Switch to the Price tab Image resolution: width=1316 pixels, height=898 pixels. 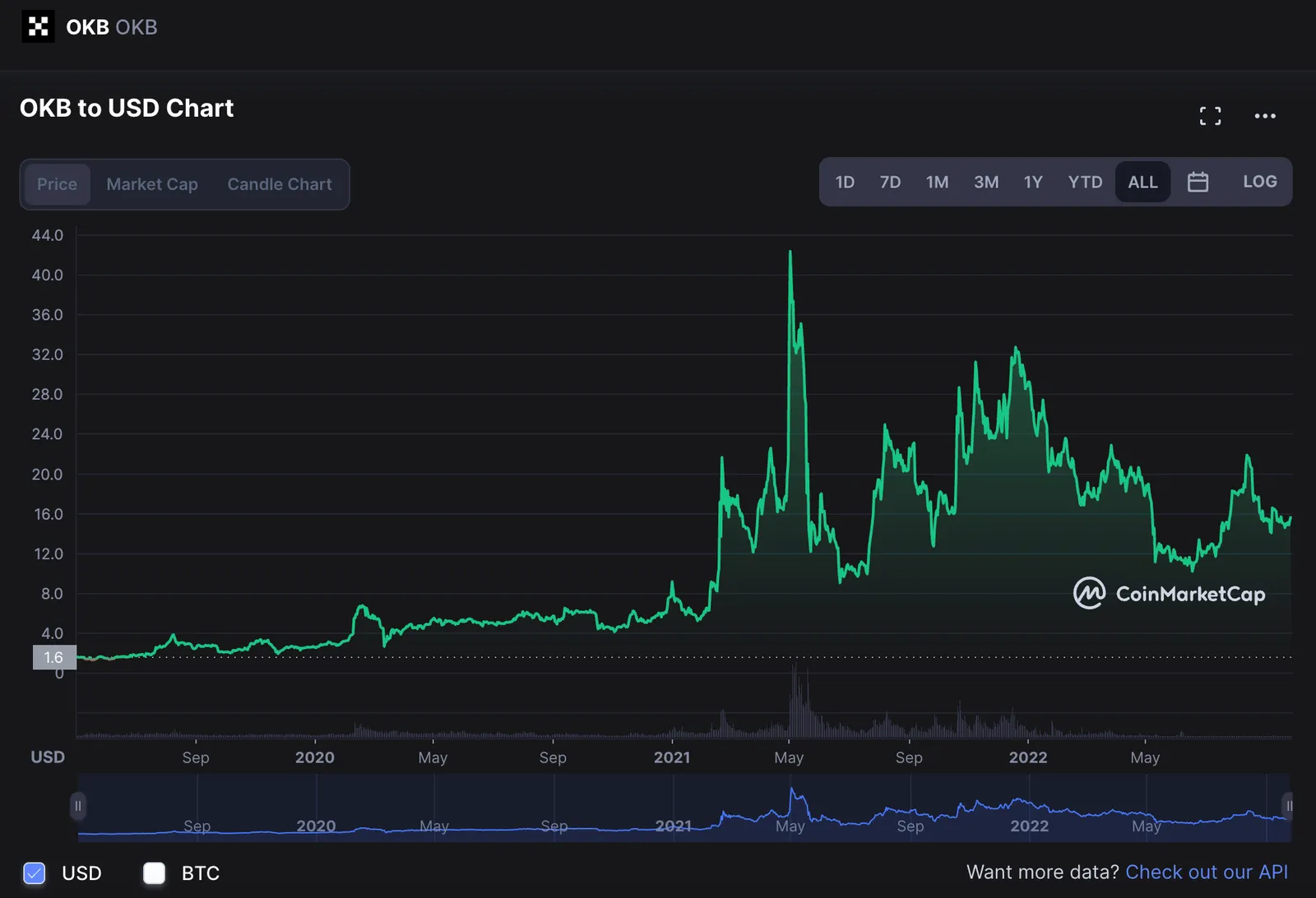[x=57, y=184]
